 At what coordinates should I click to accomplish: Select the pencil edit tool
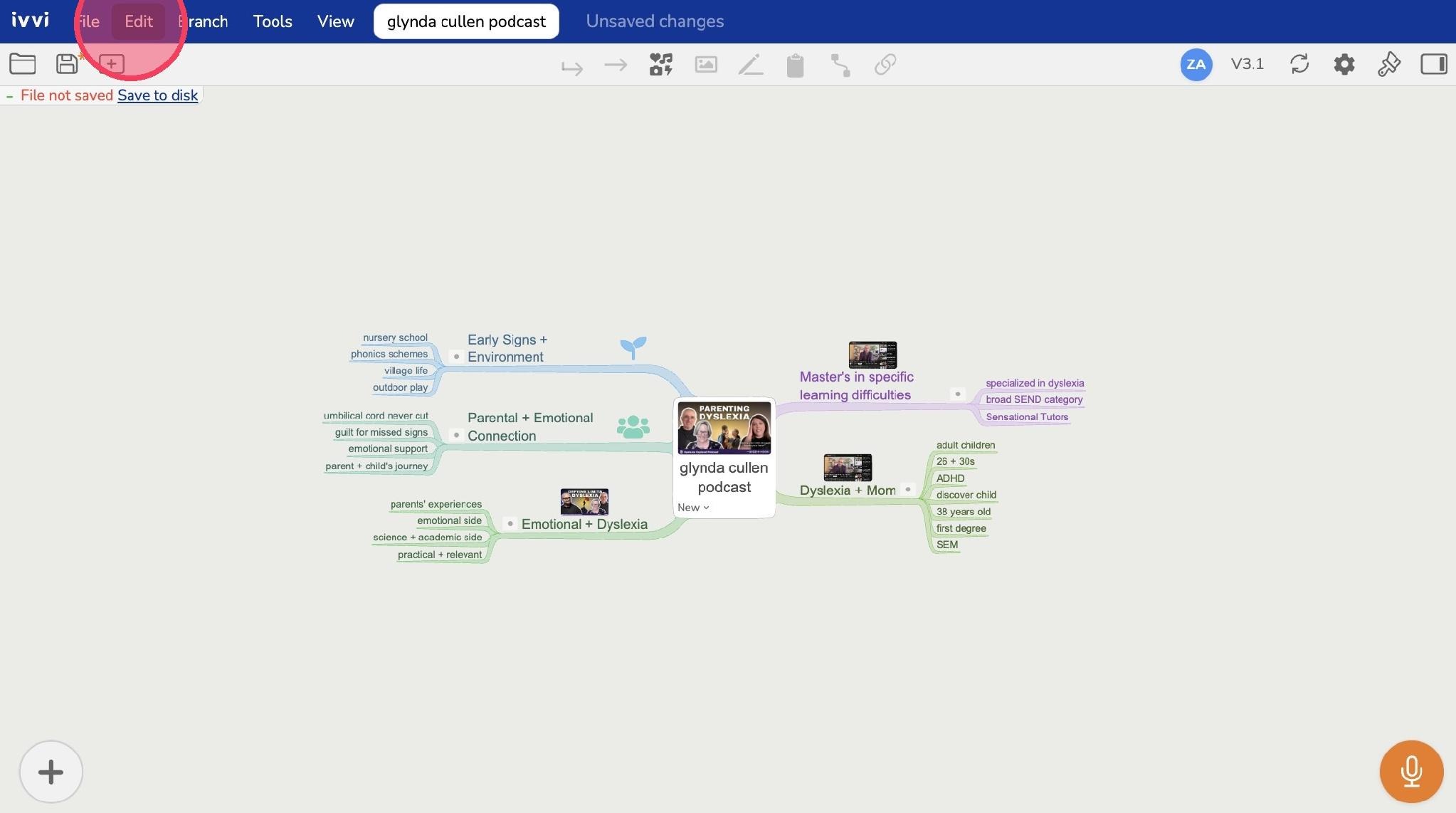tap(751, 65)
